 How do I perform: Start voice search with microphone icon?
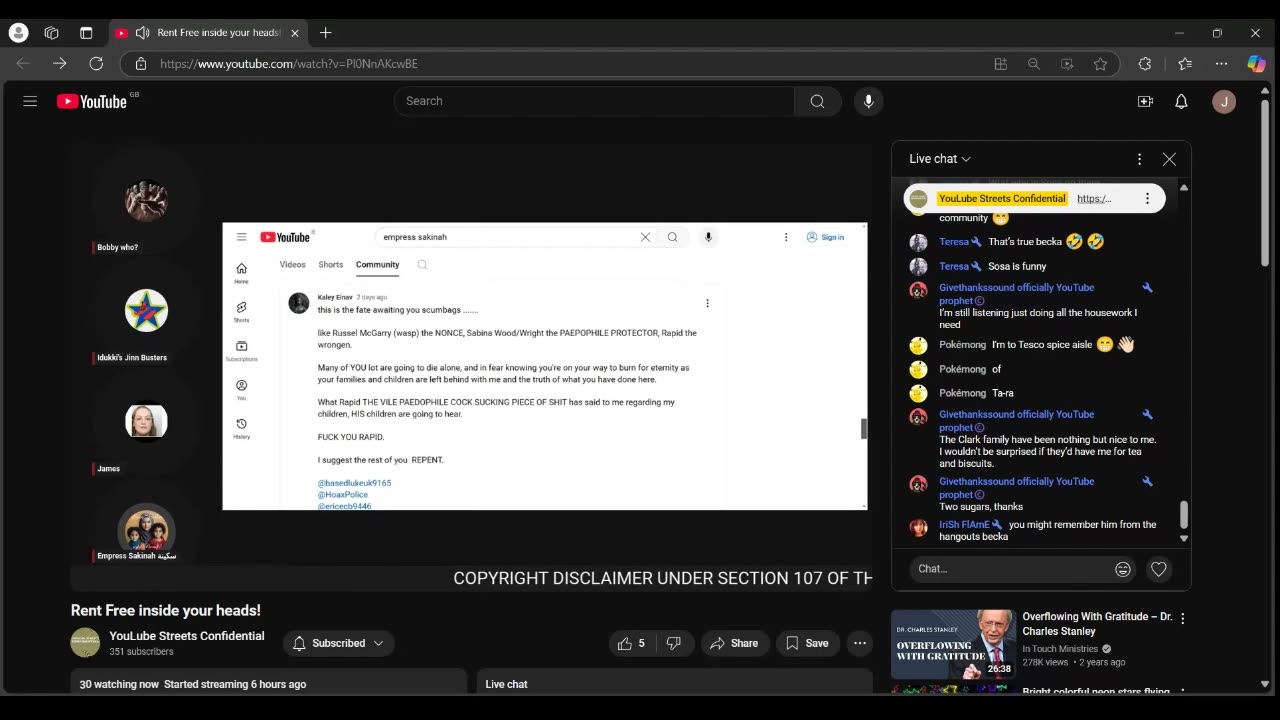pos(868,101)
